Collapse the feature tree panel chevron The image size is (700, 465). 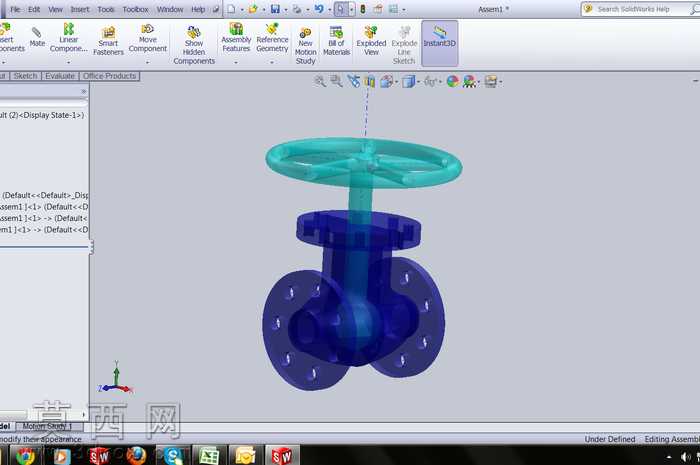(x=83, y=91)
